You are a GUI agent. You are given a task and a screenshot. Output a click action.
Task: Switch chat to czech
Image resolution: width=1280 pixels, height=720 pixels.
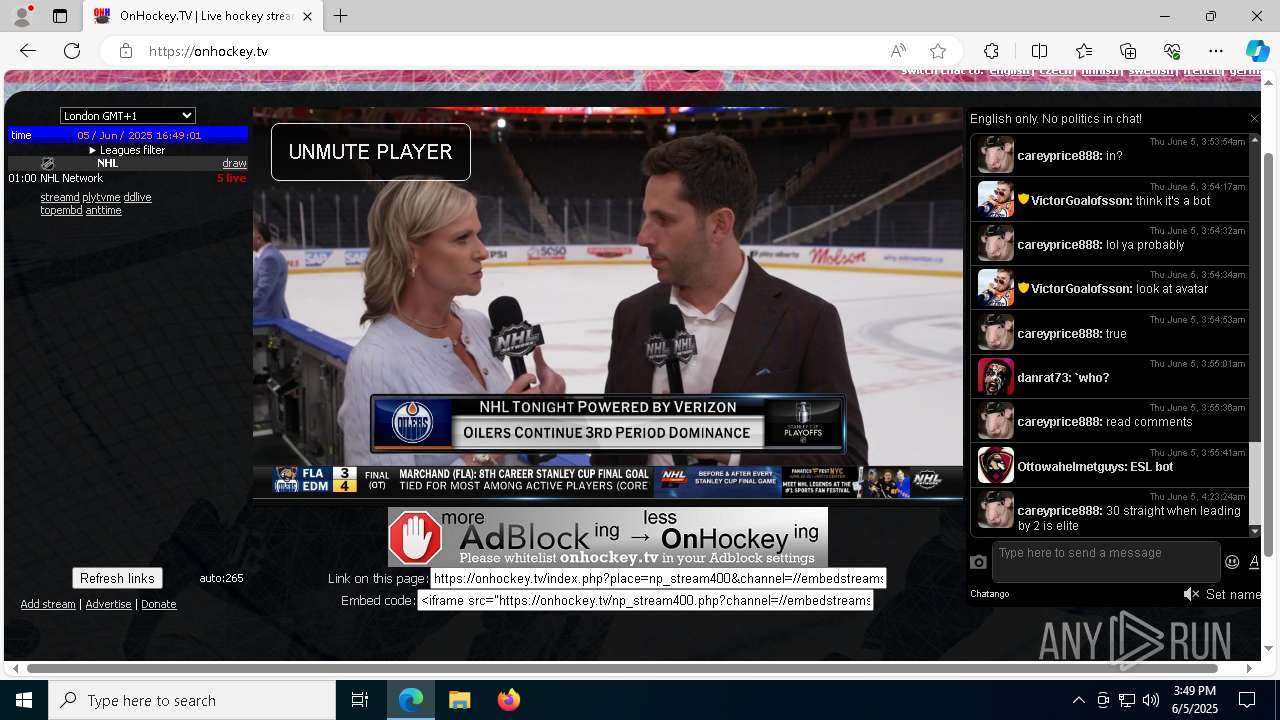(1056, 72)
